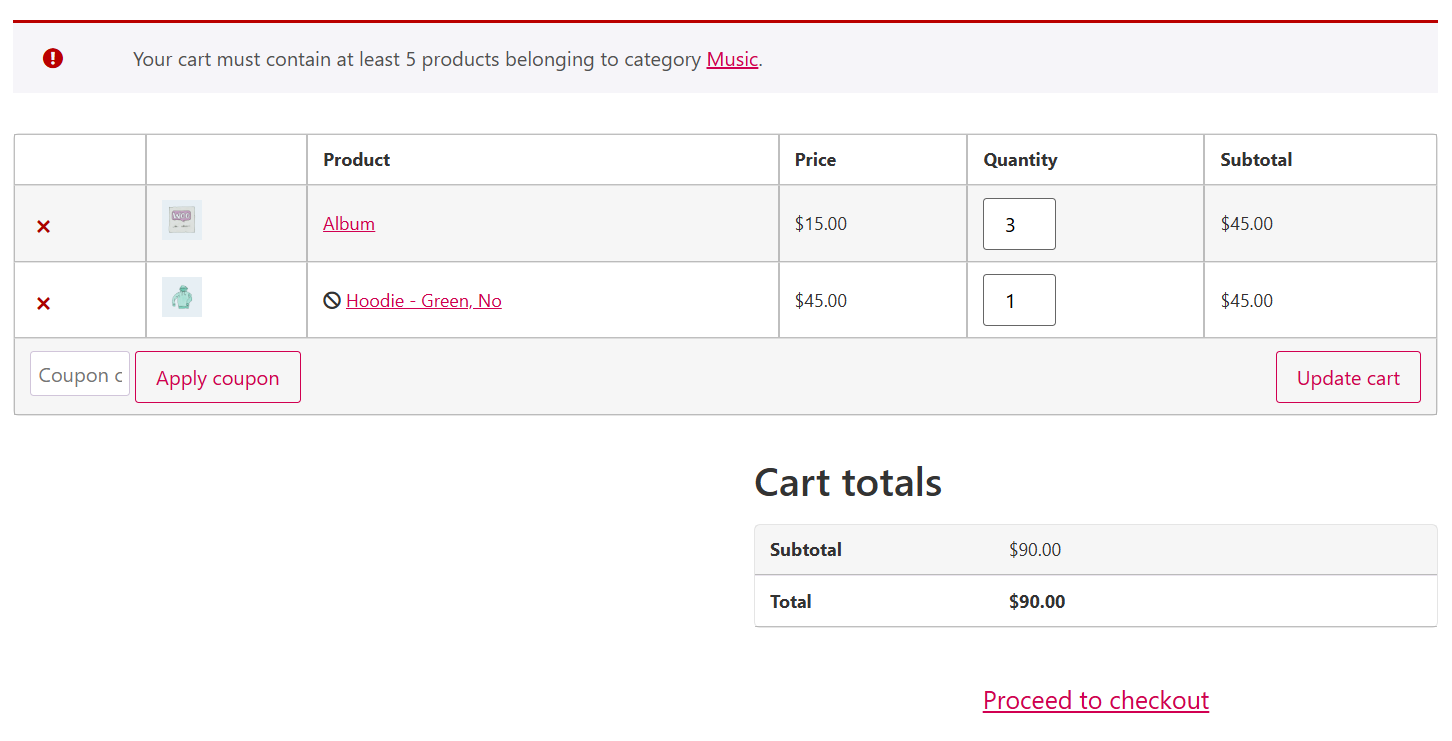Click into the coupon code field
The height and width of the screenshot is (741, 1452).
point(80,375)
